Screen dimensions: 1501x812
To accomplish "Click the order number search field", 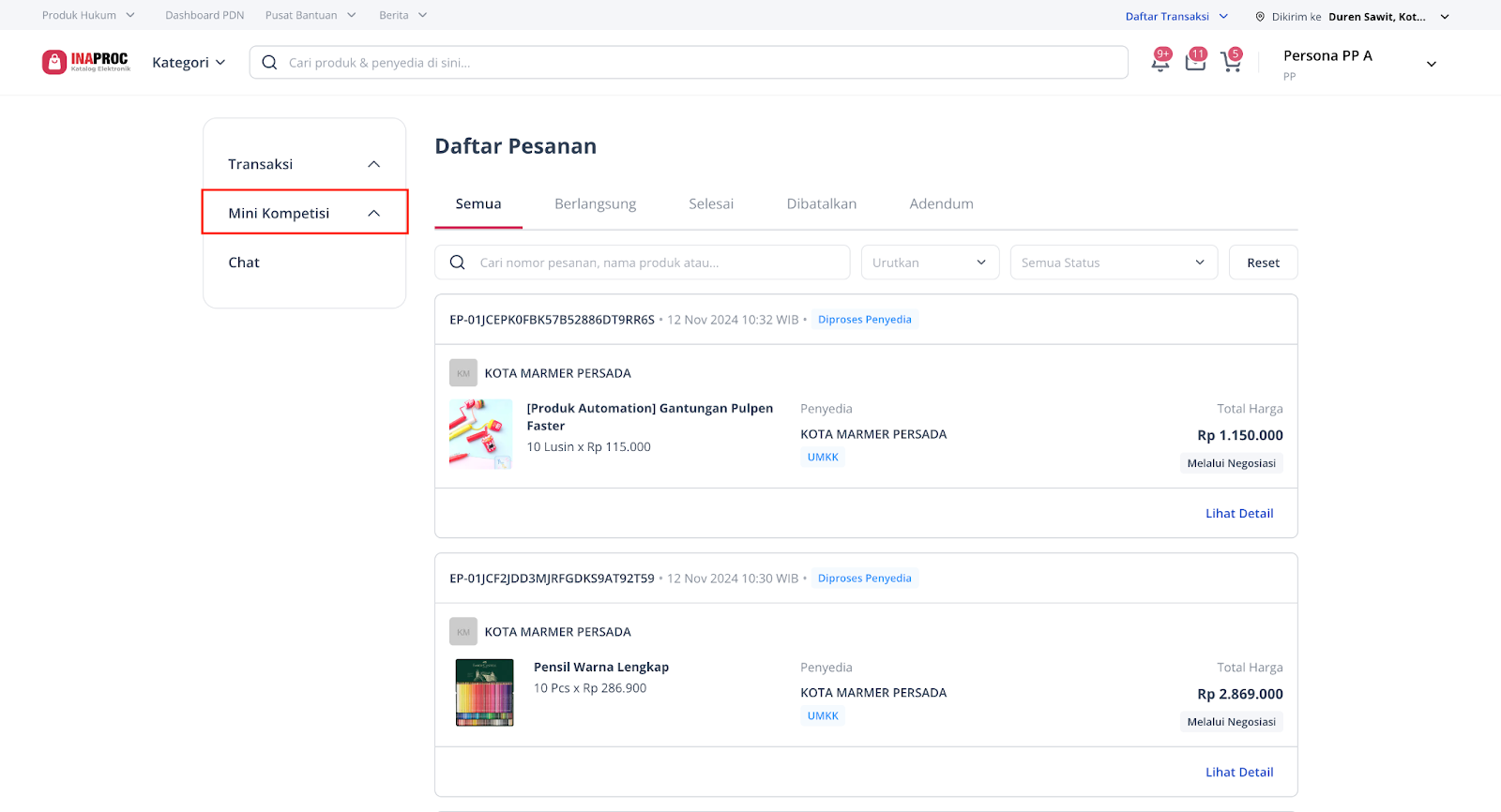I will tap(657, 263).
